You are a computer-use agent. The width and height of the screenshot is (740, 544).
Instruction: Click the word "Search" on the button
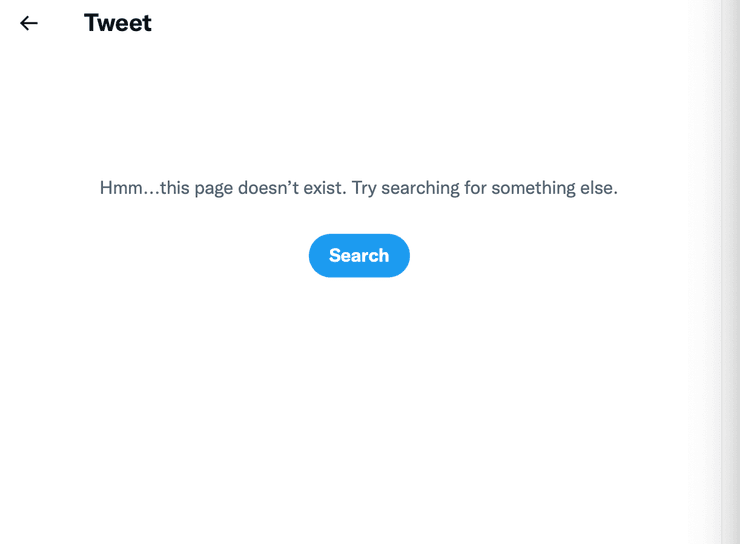coord(359,255)
